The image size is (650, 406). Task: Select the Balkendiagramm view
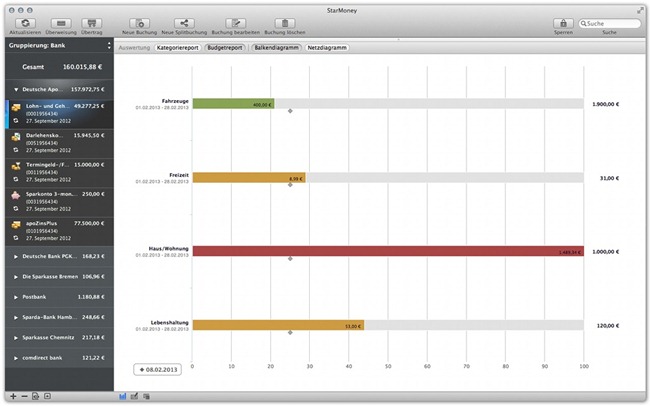(x=277, y=47)
